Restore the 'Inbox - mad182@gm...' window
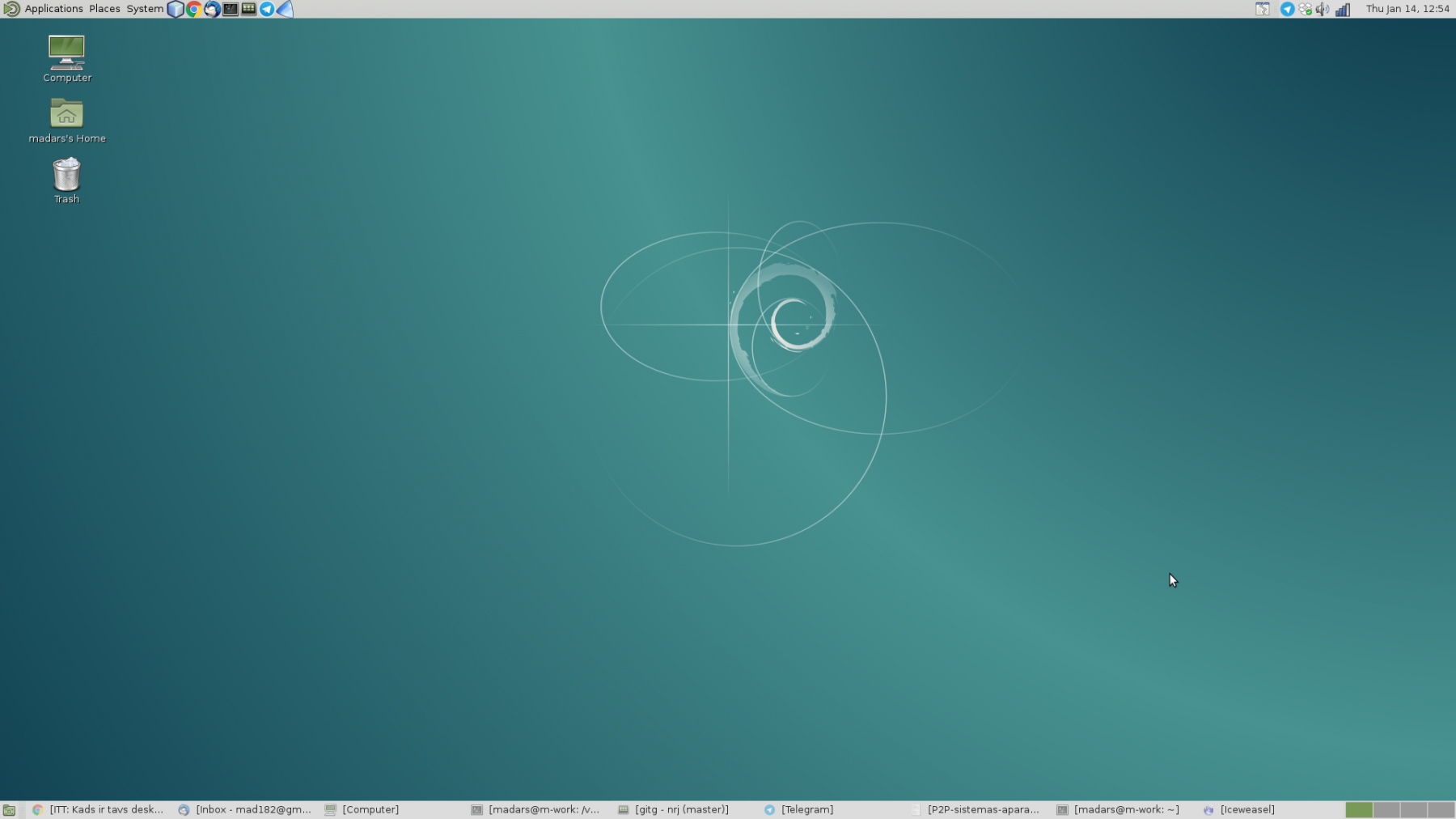Screen dimensions: 1456x819 245,809
